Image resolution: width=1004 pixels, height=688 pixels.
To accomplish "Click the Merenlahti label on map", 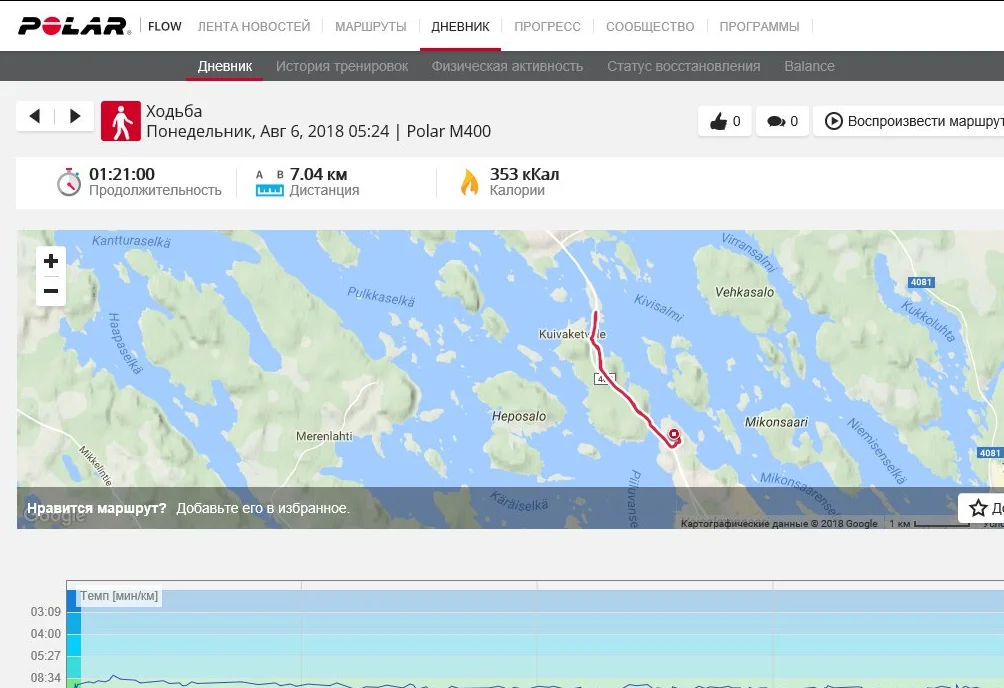I will [324, 436].
